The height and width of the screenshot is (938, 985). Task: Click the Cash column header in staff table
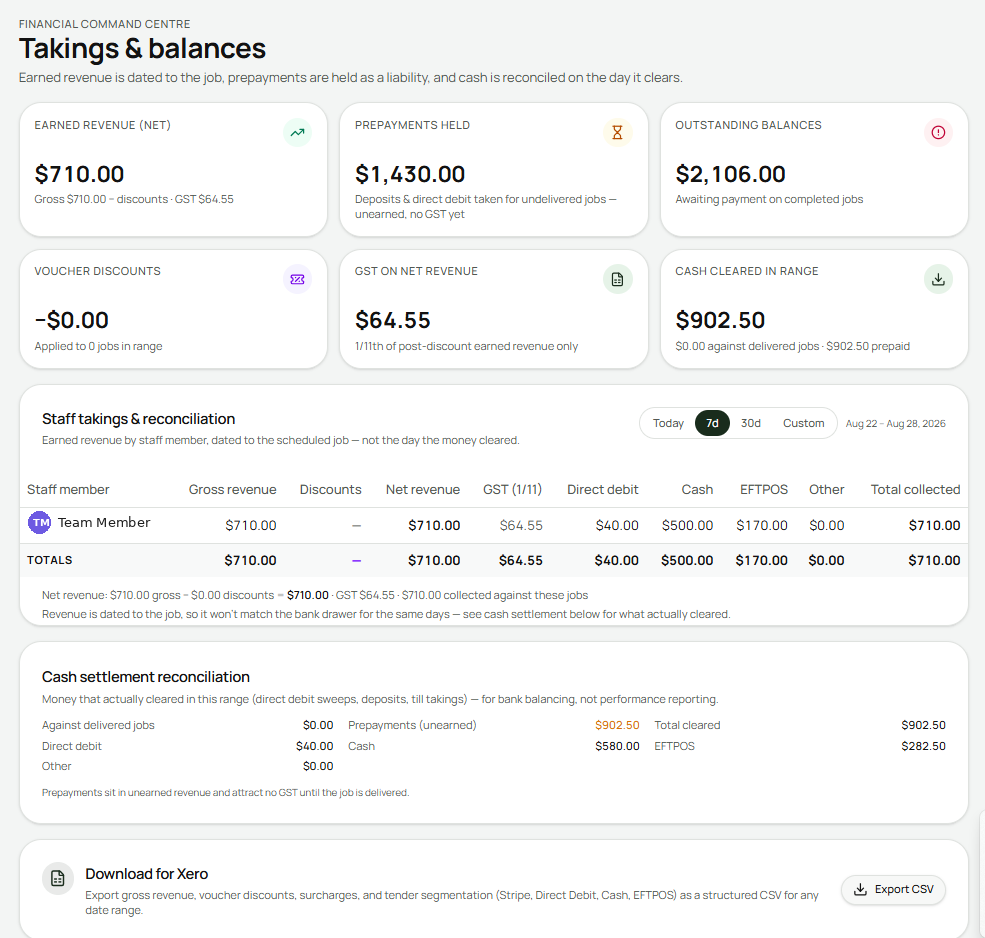[697, 489]
